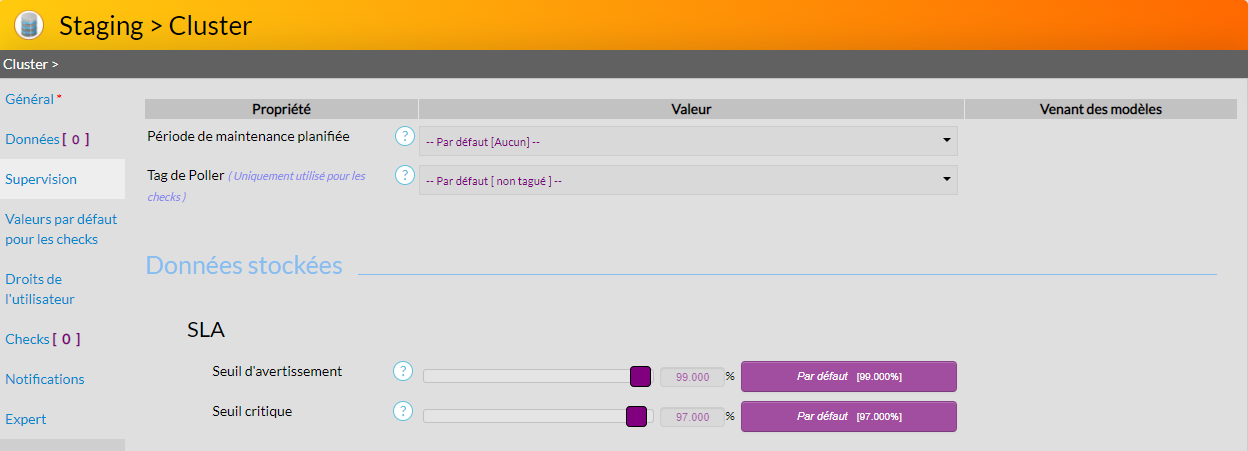Click help icon for Seuil d'avertissement
The image size is (1248, 451).
(x=403, y=371)
